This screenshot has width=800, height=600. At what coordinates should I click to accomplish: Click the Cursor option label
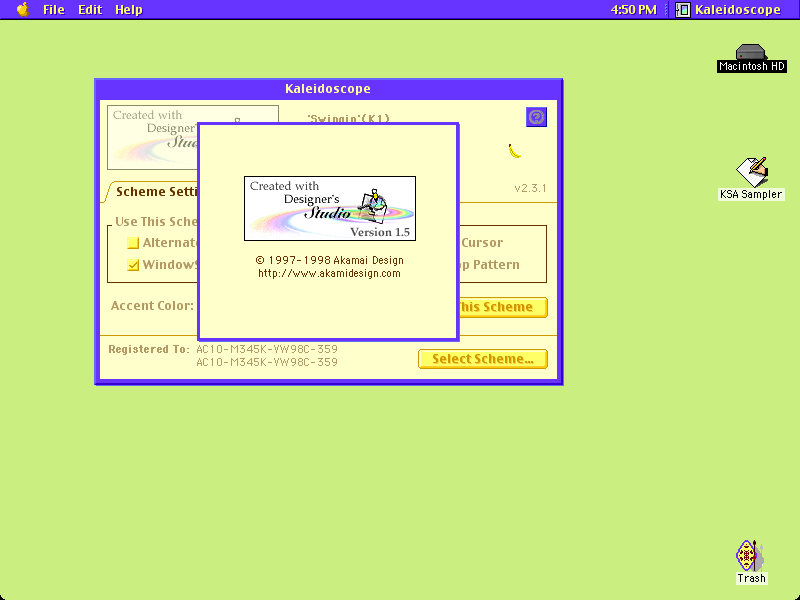(482, 243)
